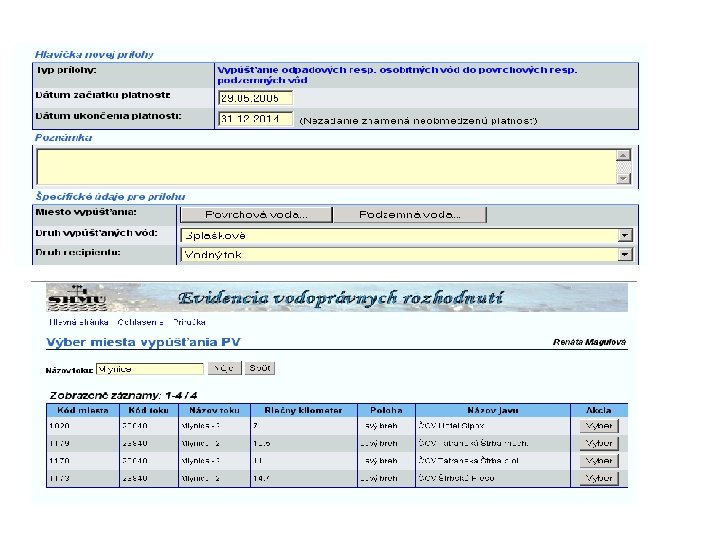This screenshot has height=540, width=720.
Task: Open the Príručka link
Action: click(x=189, y=322)
